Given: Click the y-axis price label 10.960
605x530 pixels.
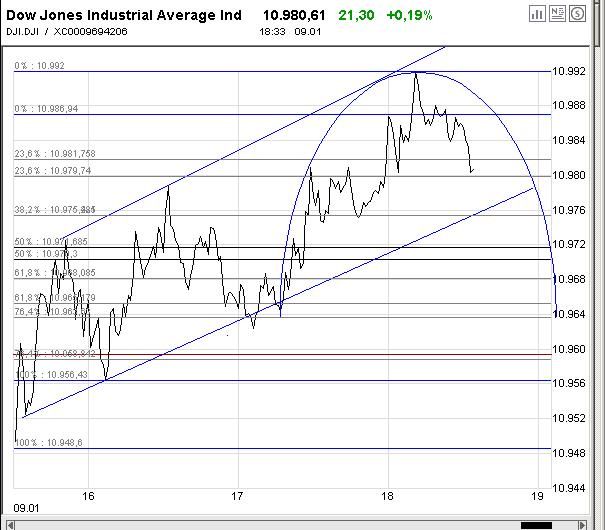Looking at the screenshot, I should click(569, 349).
